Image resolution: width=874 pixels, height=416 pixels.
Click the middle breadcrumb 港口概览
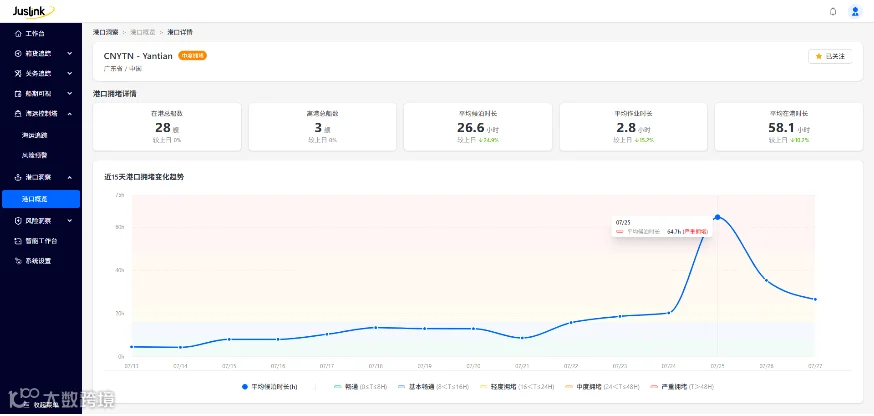[x=143, y=32]
